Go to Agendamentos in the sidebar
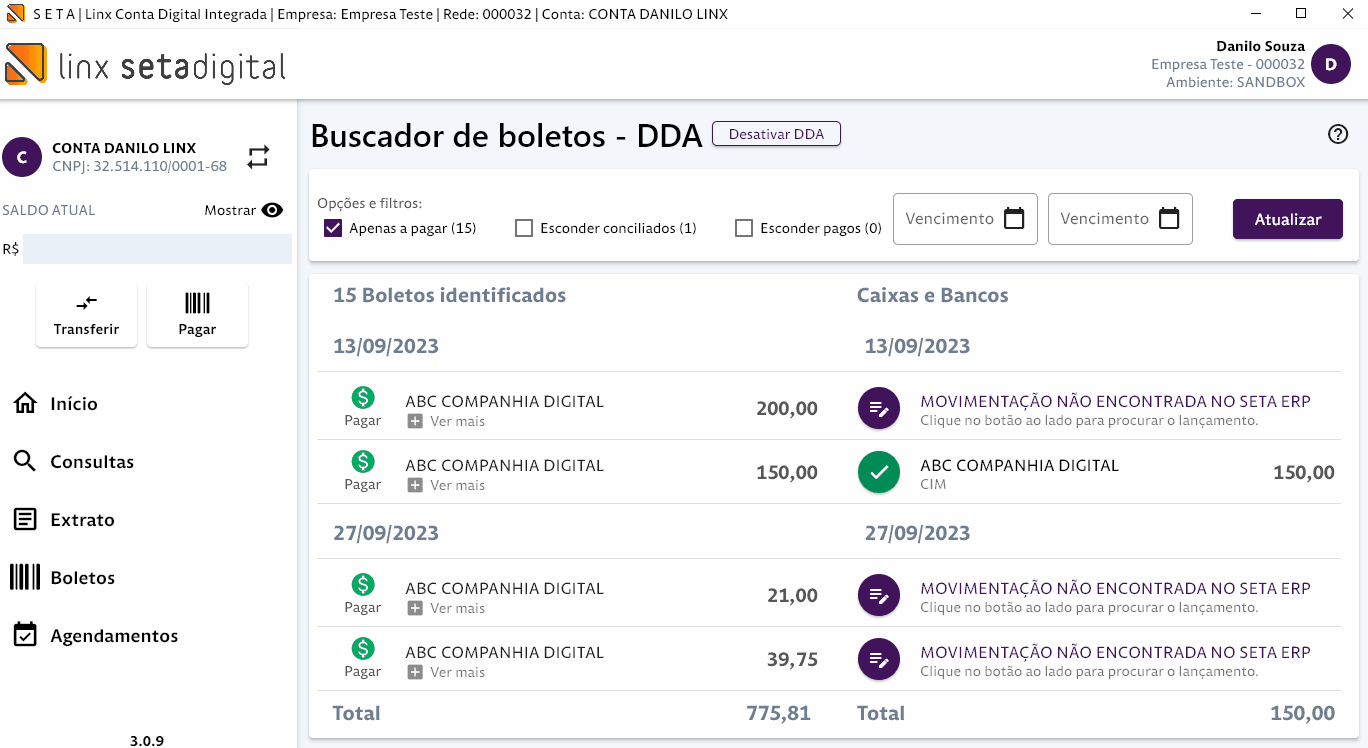Viewport: 1368px width, 748px height. click(x=114, y=636)
